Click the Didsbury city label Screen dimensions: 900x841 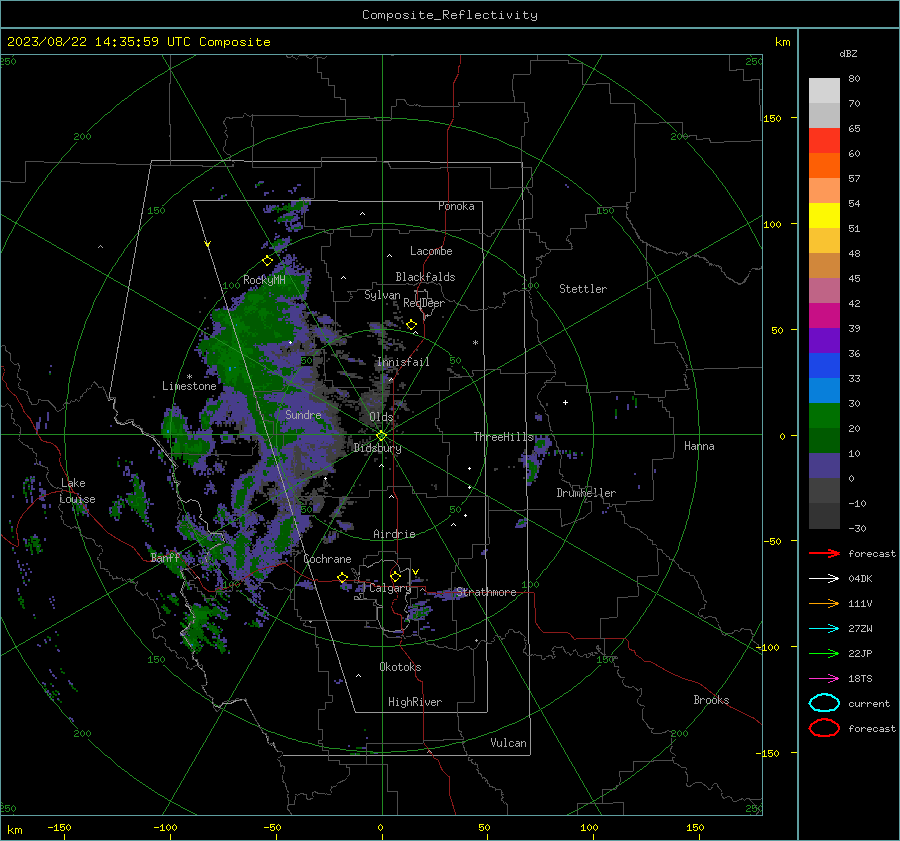[x=378, y=448]
